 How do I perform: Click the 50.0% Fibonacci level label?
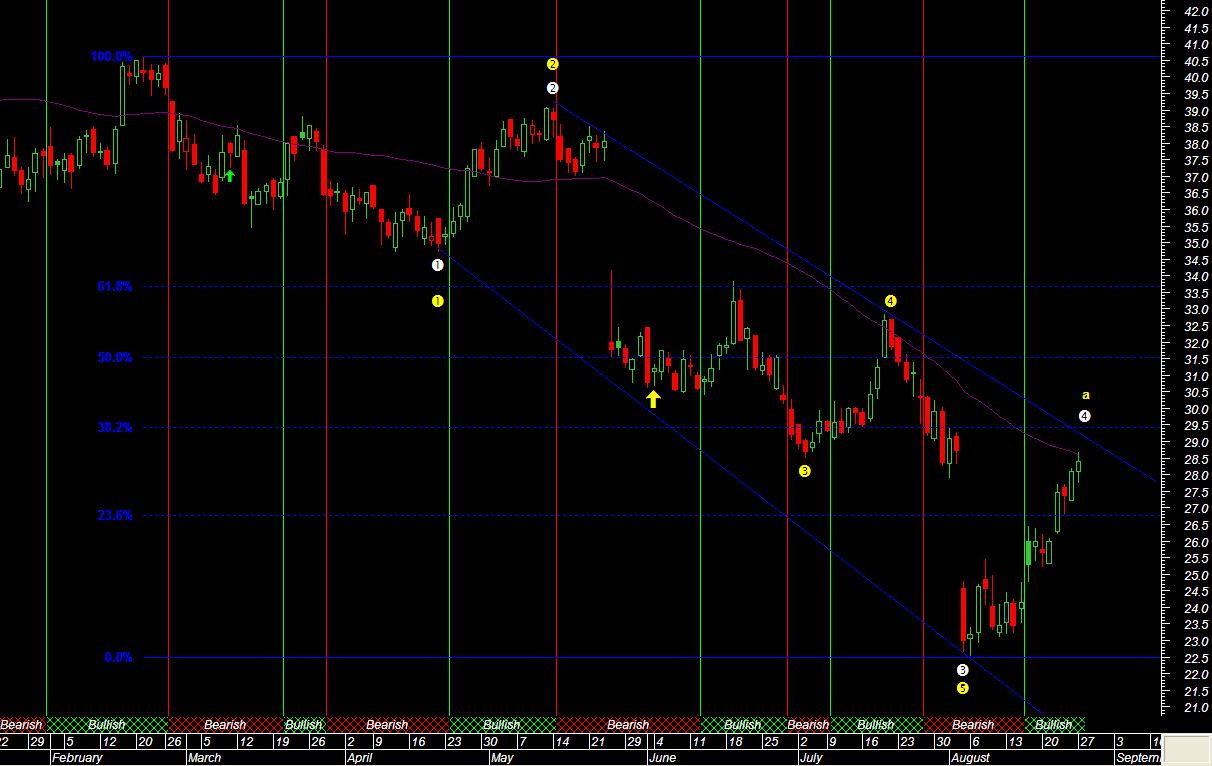click(x=115, y=357)
